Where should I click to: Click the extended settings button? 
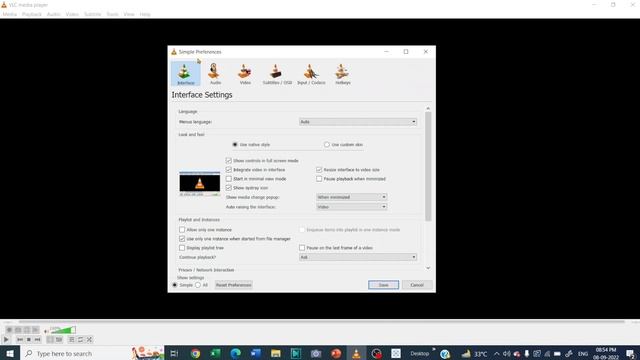point(59,340)
